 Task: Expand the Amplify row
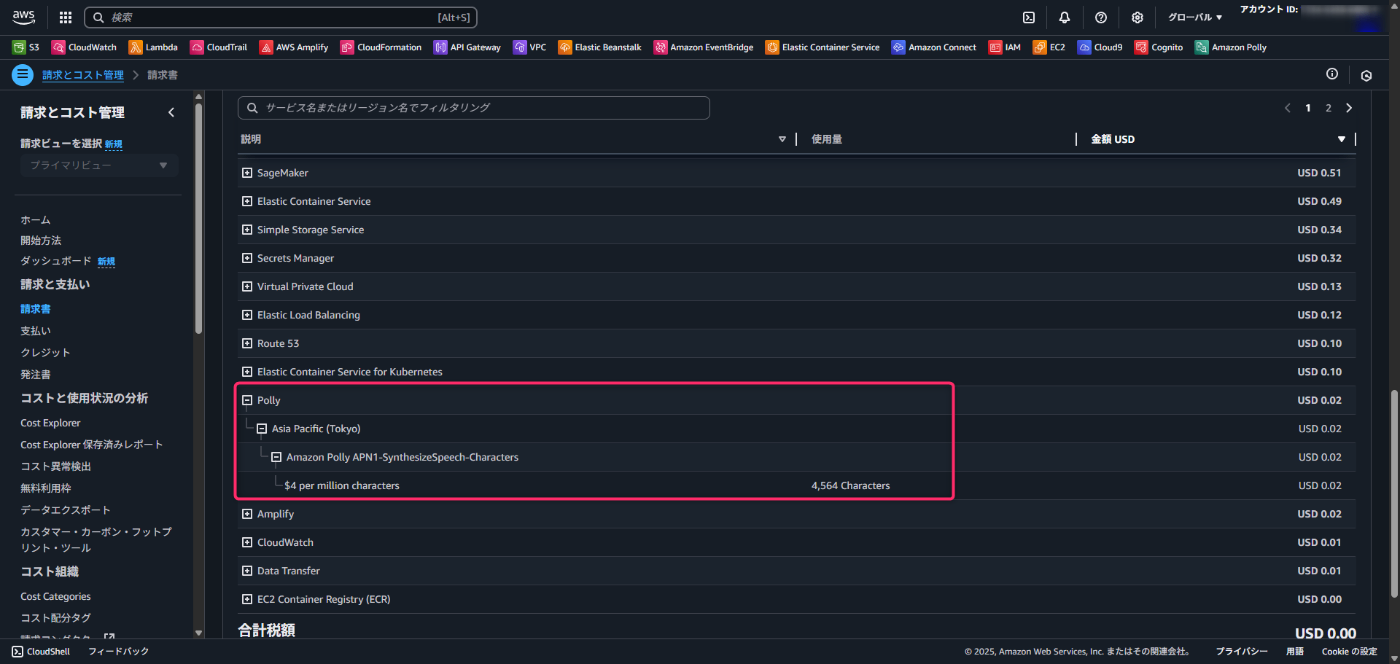pos(247,514)
